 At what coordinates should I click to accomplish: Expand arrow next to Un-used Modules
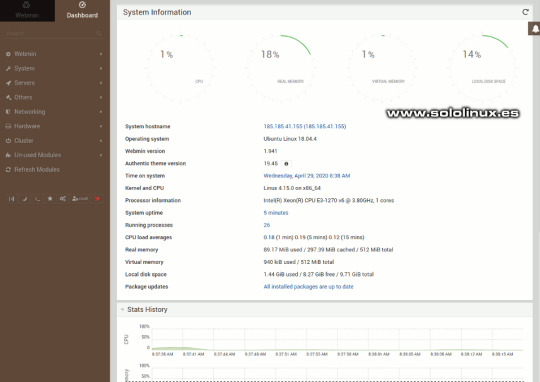[x=101, y=155]
